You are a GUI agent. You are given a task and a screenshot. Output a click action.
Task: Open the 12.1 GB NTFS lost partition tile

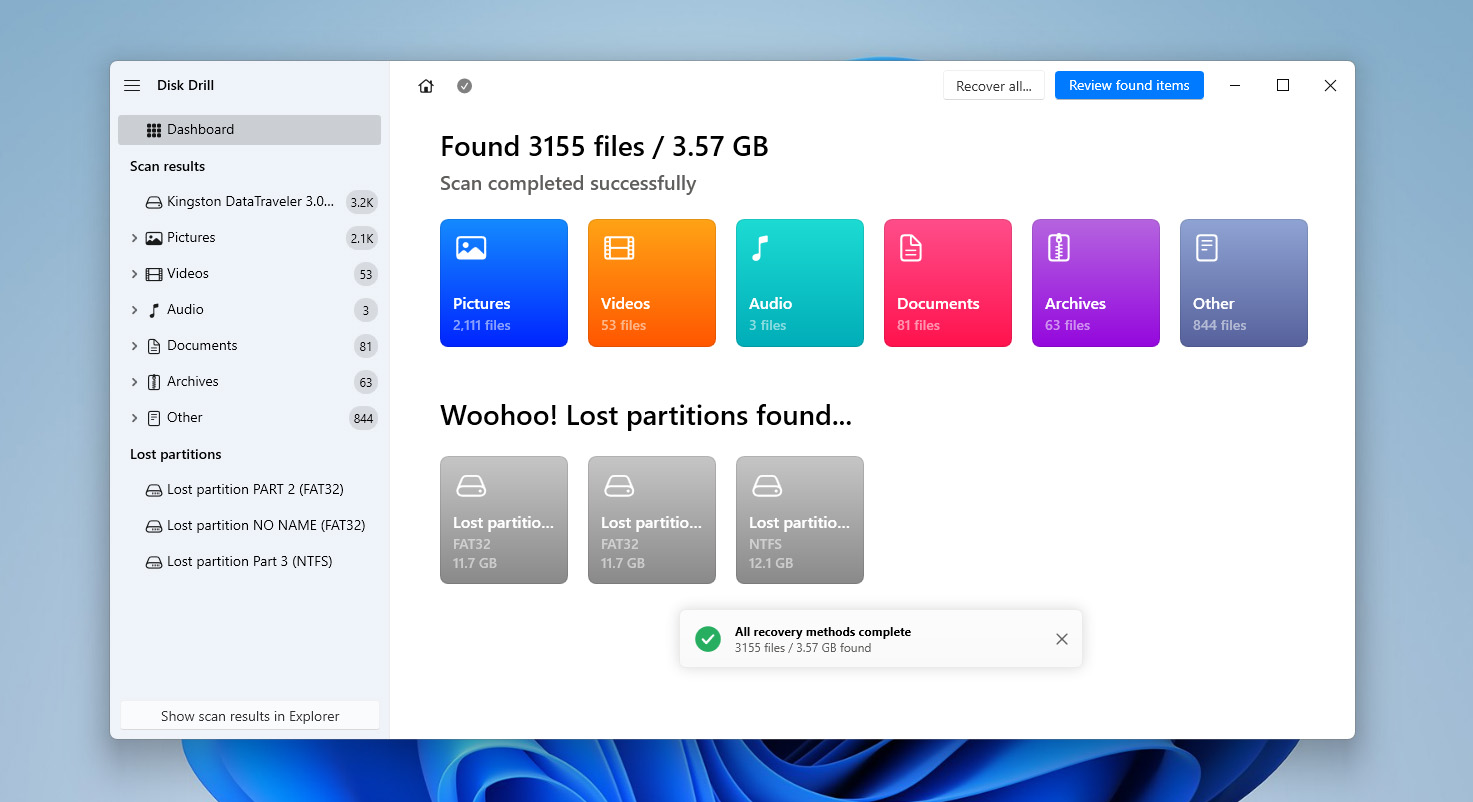point(800,520)
